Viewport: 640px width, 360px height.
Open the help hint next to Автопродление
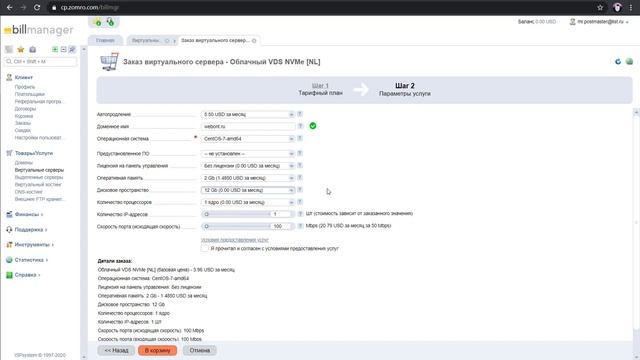[300, 114]
